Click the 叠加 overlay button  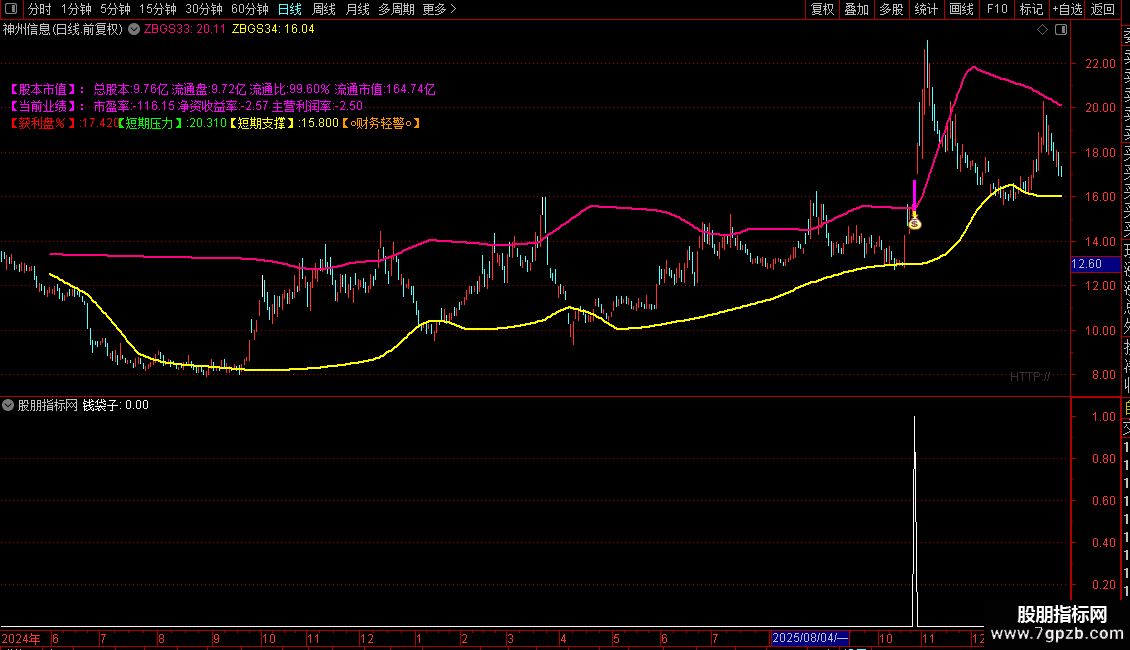pos(856,9)
